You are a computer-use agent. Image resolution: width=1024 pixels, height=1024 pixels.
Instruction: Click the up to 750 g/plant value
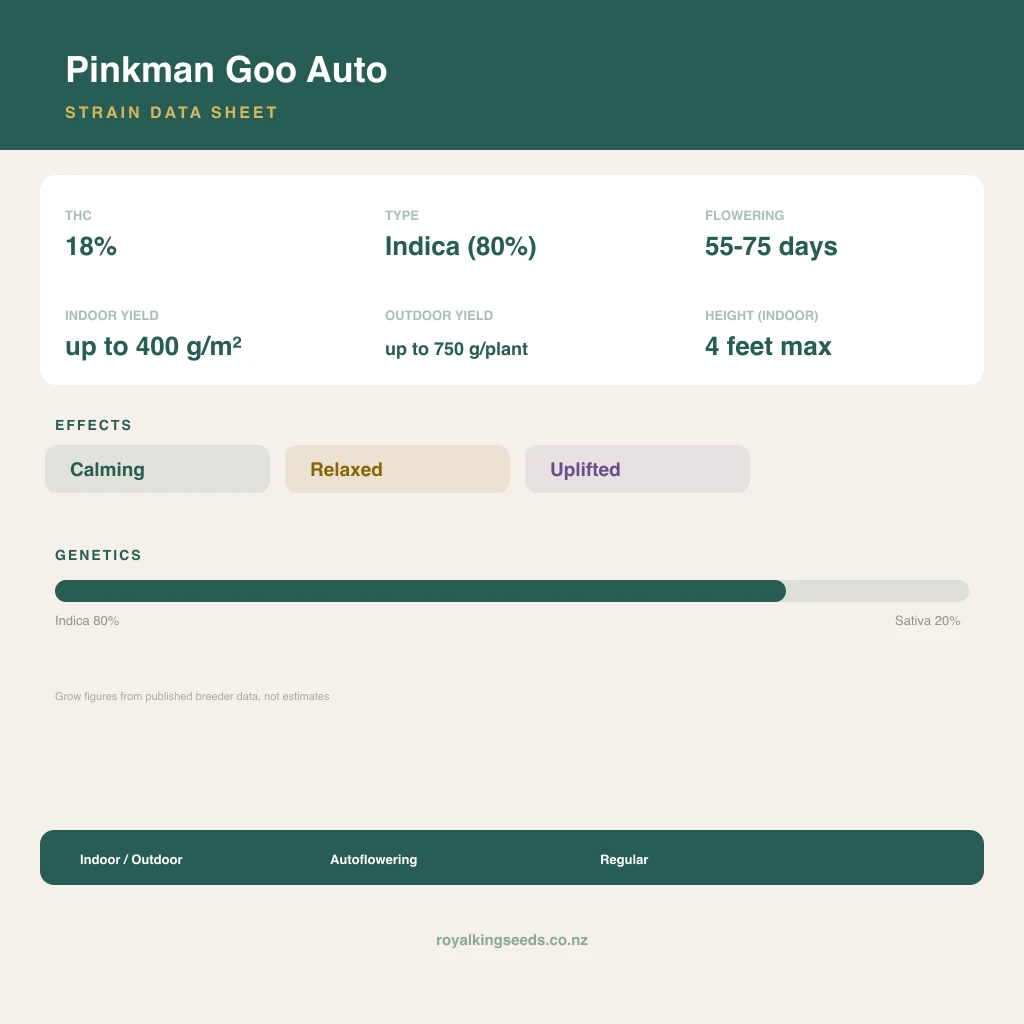[456, 349]
